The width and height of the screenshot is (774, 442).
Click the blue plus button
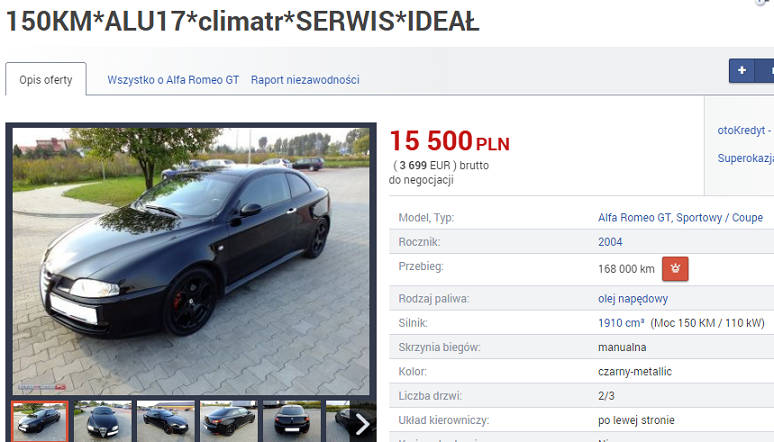(741, 71)
